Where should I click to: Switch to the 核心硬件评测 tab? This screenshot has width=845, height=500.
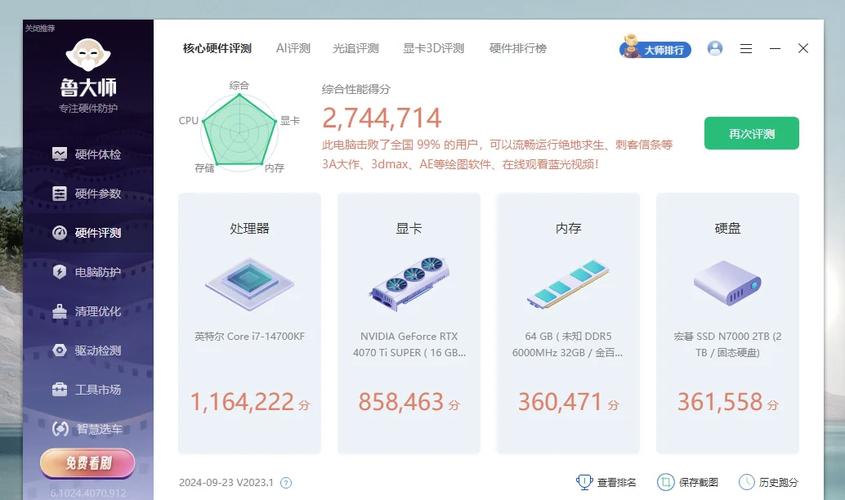(x=217, y=48)
